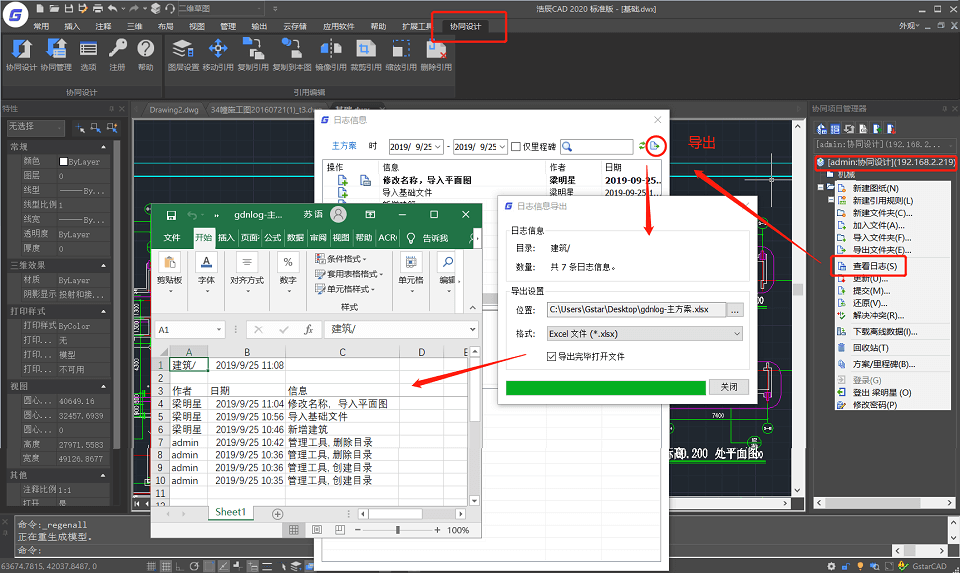Image resolution: width=960 pixels, height=573 pixels.
Task: Toggle 仅里程碑 checkbox
Action: (516, 146)
